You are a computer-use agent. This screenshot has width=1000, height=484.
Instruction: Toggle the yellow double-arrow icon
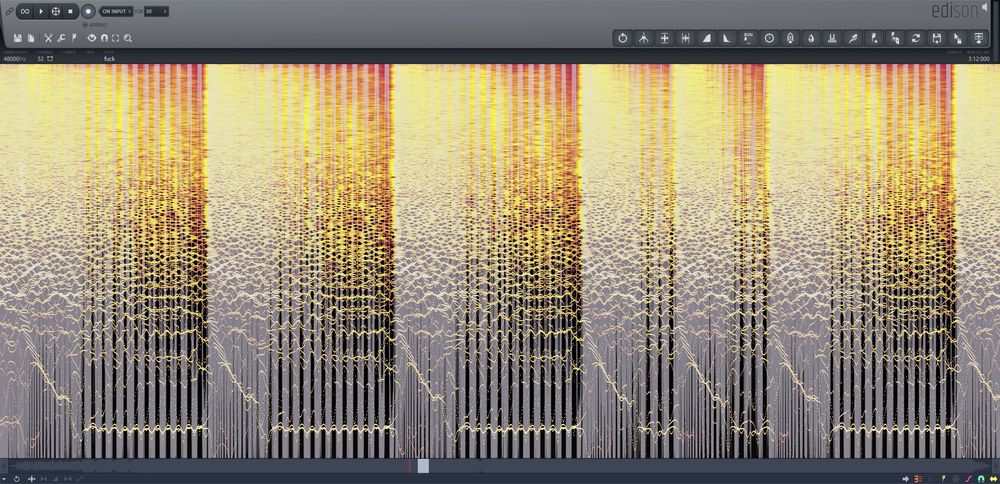[993, 479]
